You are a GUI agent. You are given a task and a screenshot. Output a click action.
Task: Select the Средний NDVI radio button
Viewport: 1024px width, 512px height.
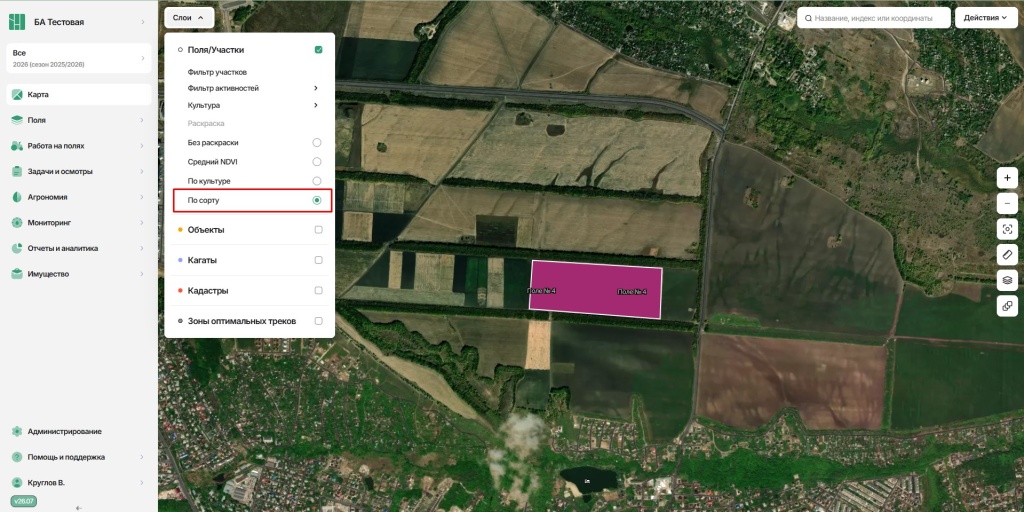[317, 161]
